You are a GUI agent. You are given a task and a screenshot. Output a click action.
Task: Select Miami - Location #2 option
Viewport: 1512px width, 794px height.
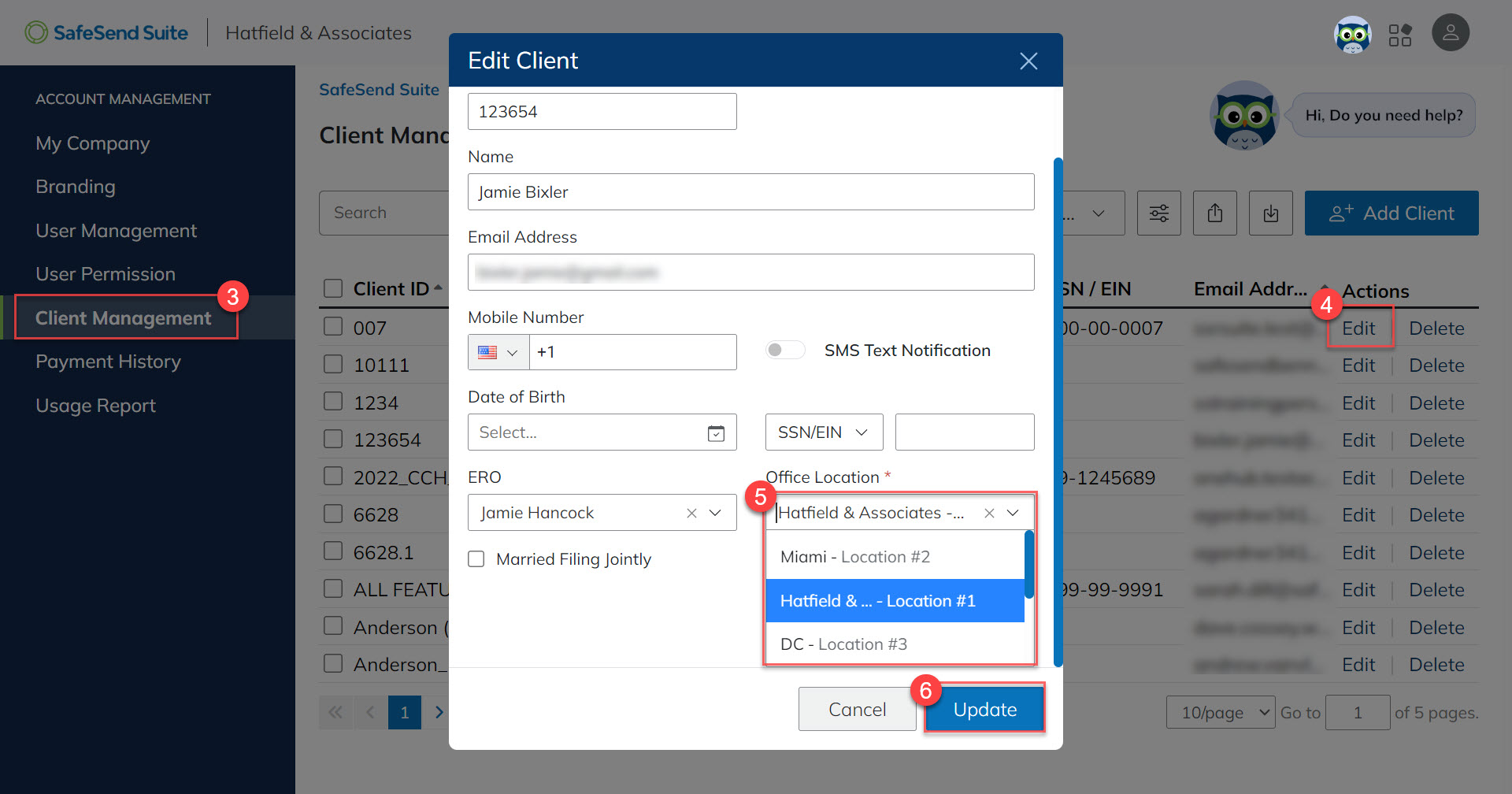(895, 557)
